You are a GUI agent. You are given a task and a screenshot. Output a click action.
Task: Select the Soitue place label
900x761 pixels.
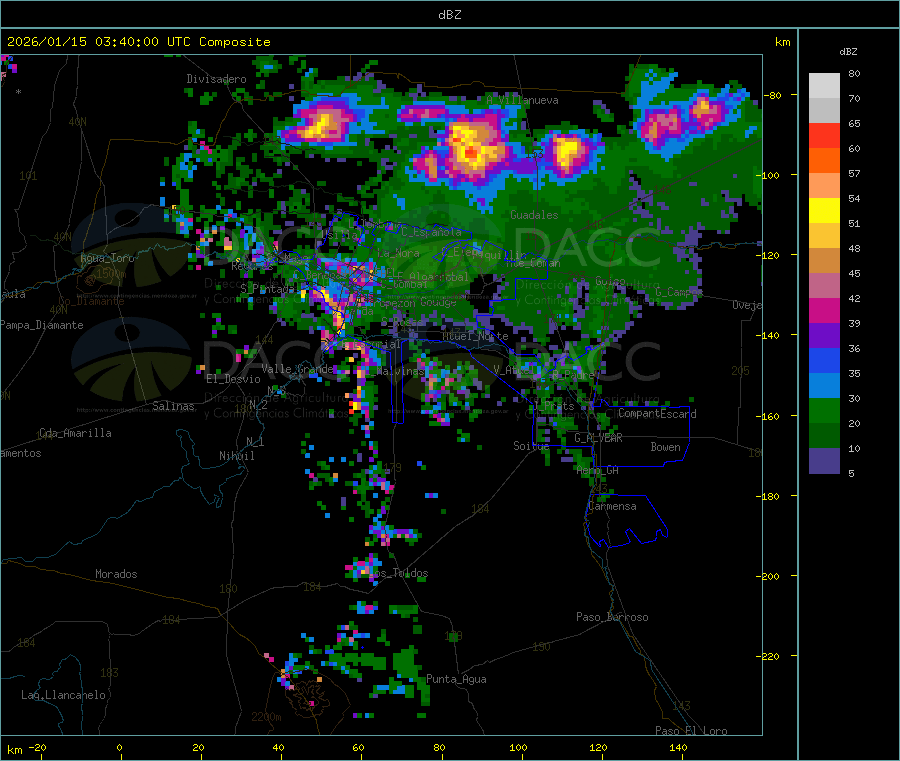point(531,446)
